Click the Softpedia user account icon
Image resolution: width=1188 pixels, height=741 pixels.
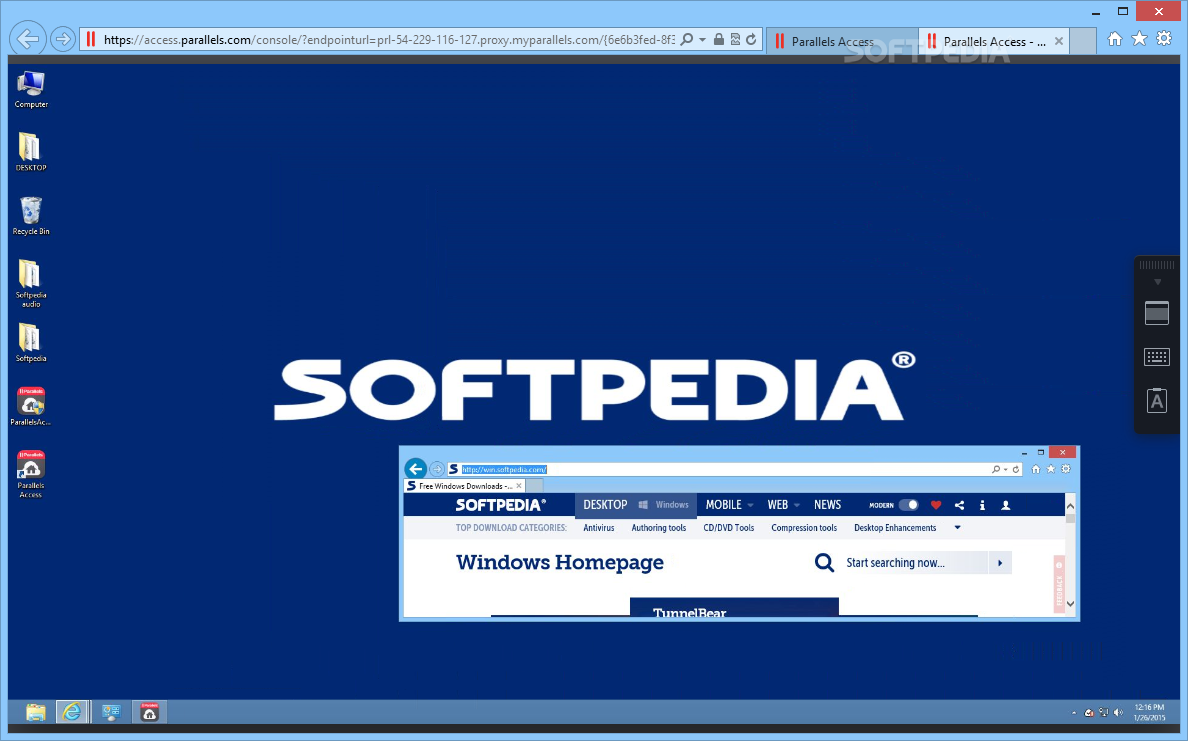pyautogui.click(x=1005, y=505)
